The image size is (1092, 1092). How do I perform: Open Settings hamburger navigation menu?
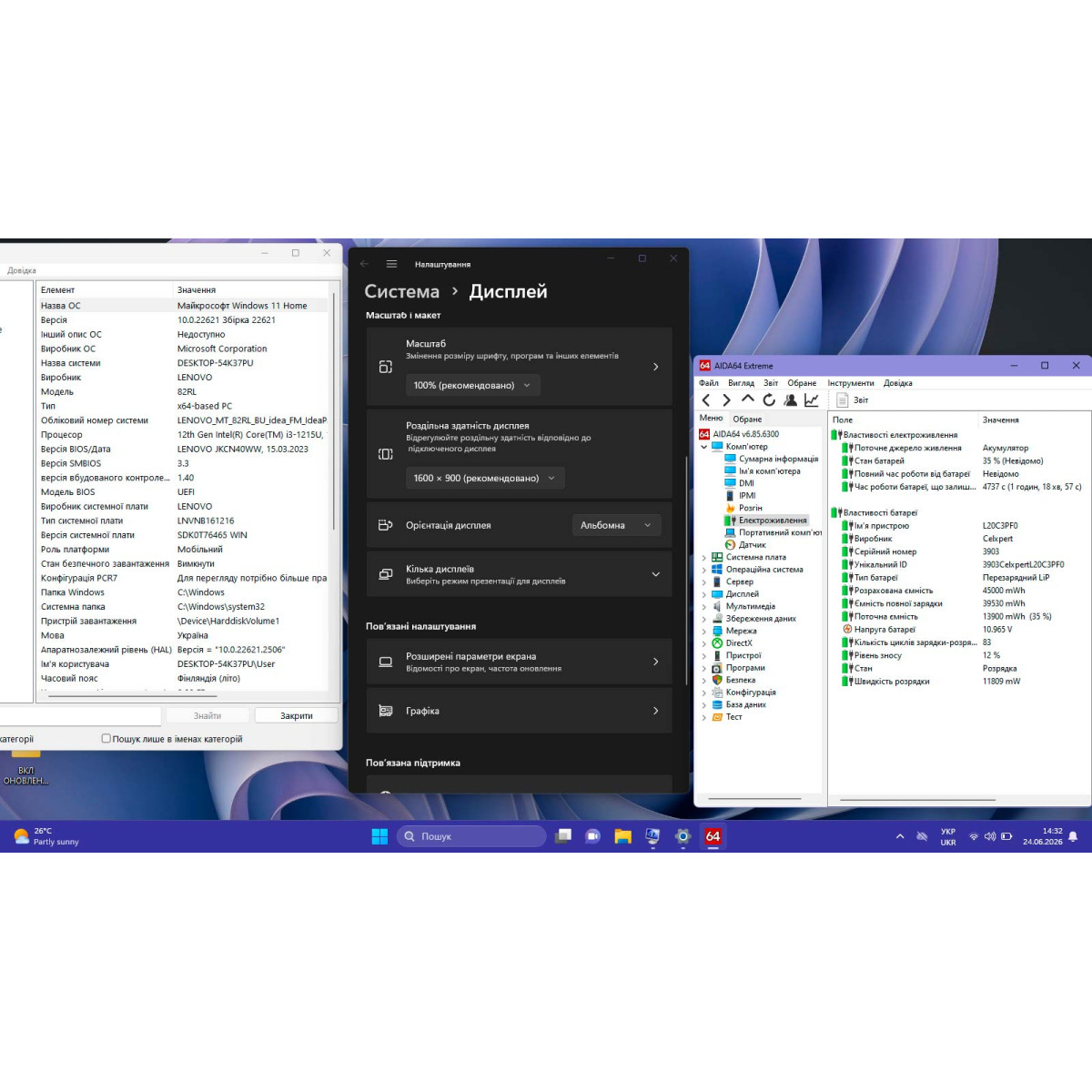pos(391,264)
